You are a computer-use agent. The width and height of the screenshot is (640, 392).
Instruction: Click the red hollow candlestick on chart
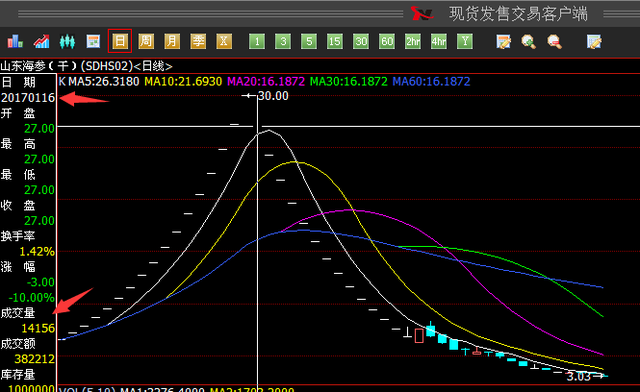point(419,335)
